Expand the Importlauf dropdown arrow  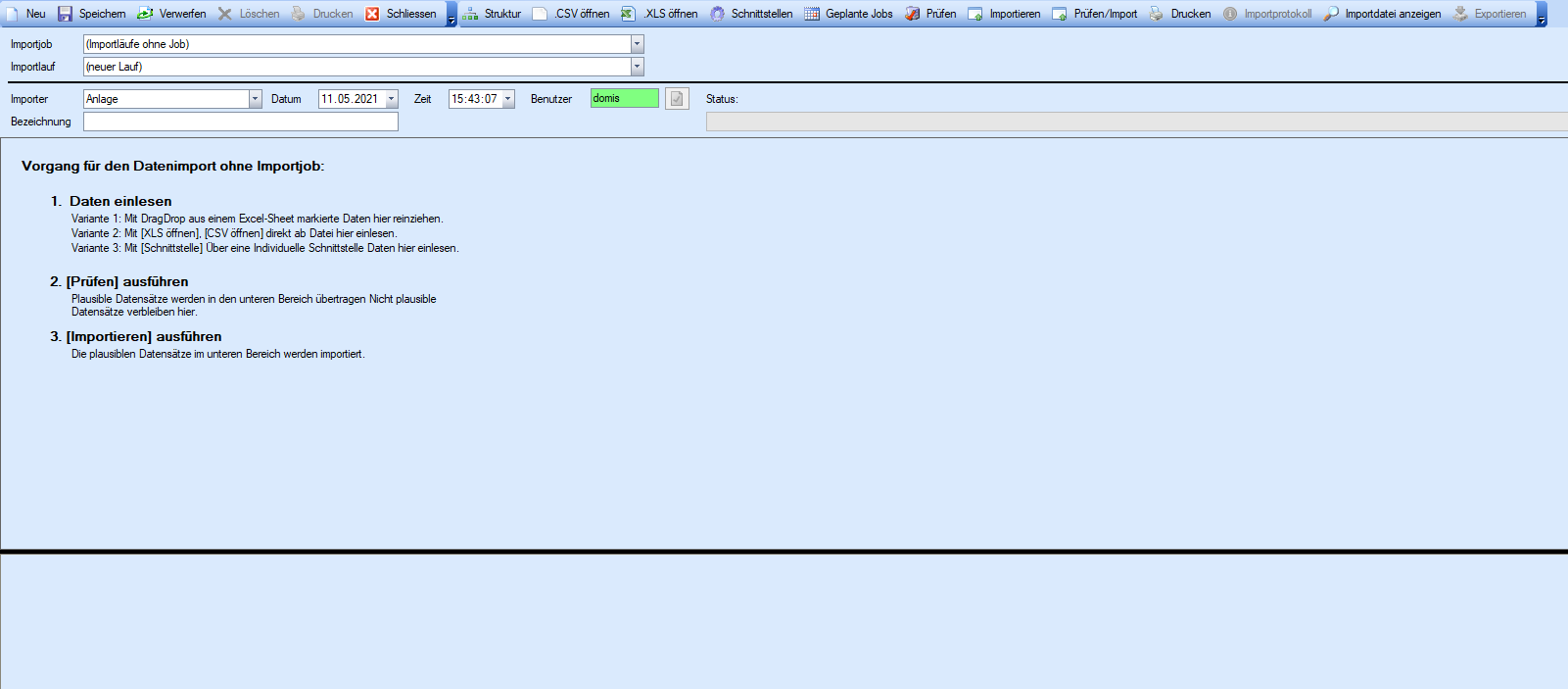tap(637, 67)
